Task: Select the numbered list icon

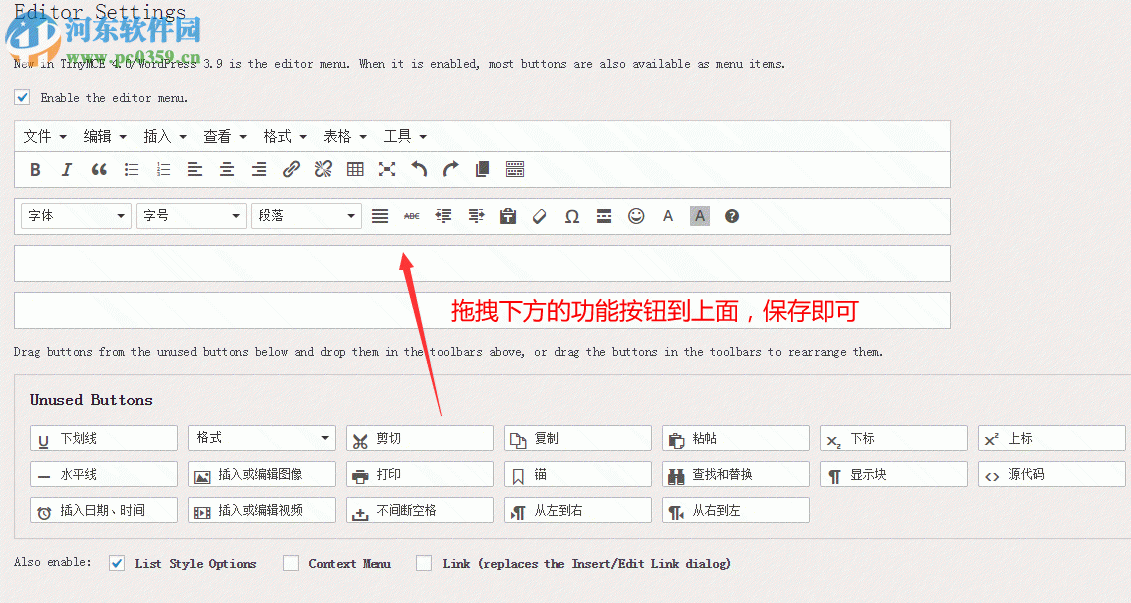Action: point(163,169)
